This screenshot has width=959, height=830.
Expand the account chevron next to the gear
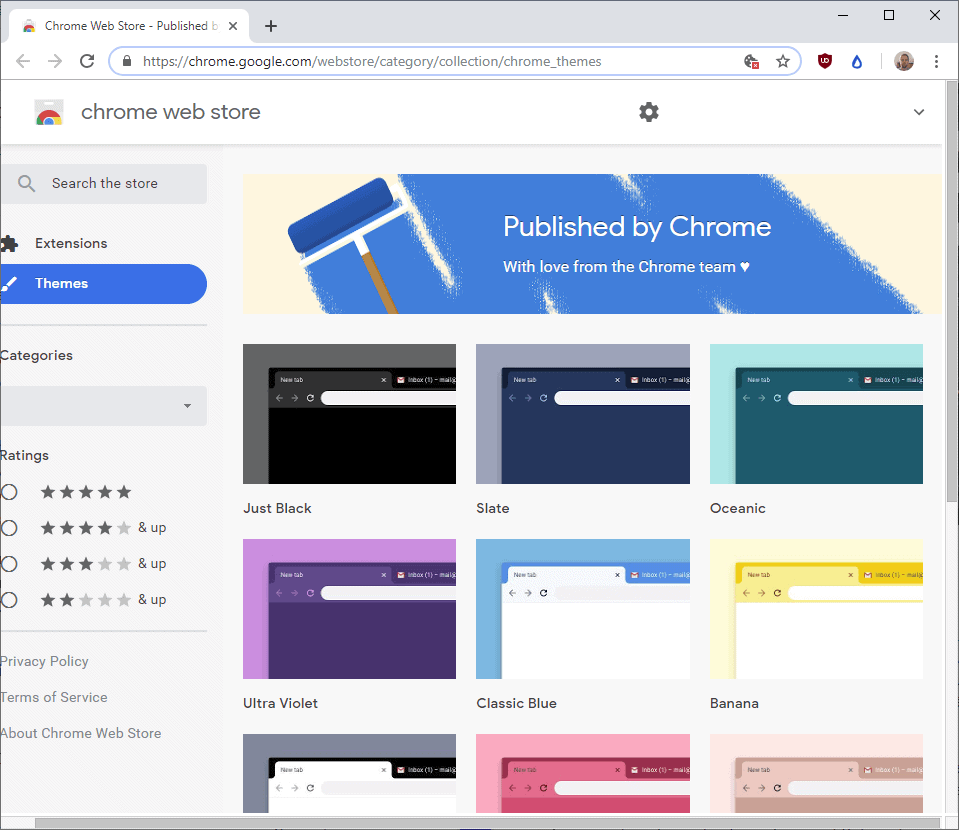(x=918, y=112)
